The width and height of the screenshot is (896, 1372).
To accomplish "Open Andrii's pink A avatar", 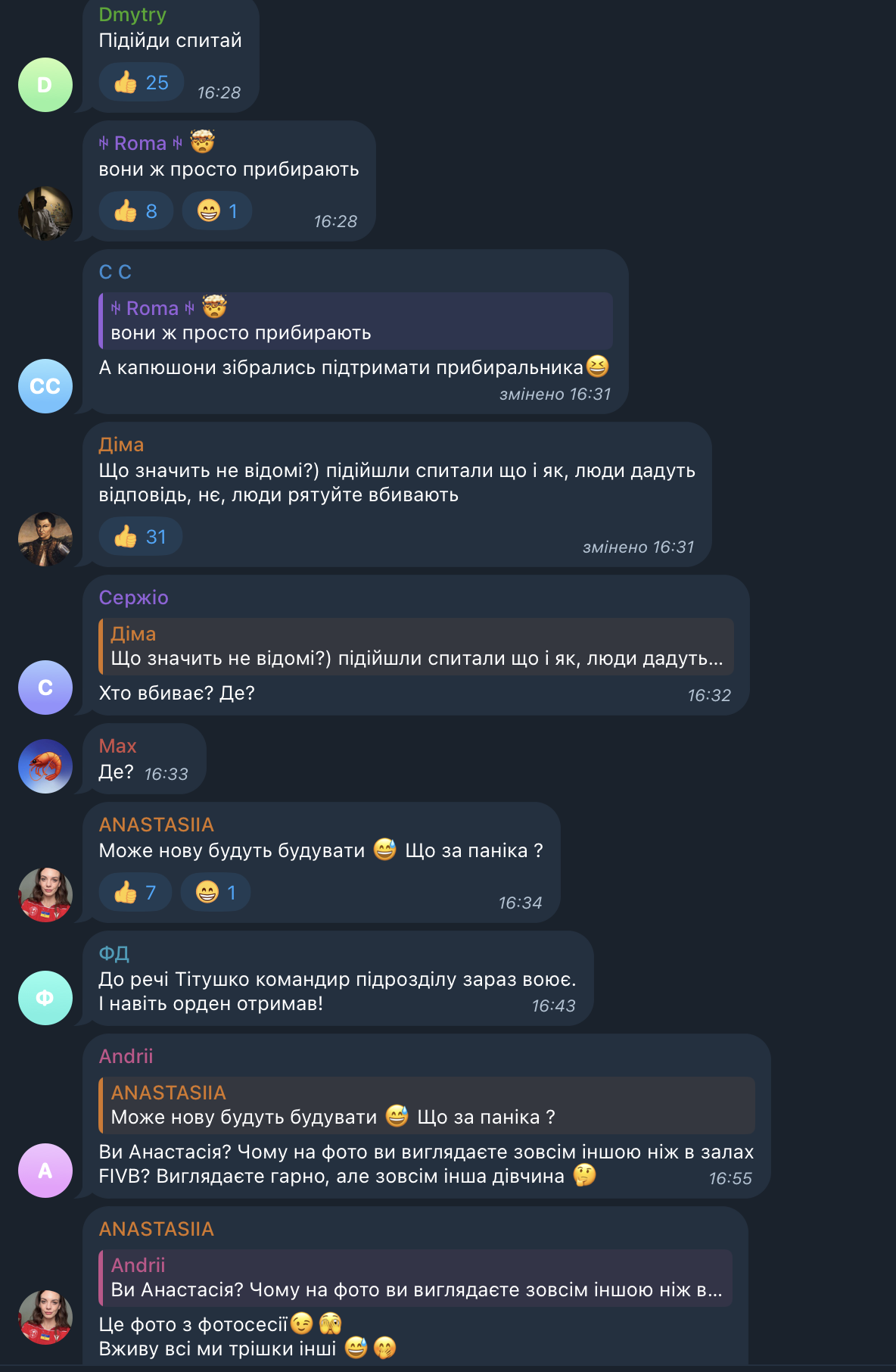I will click(45, 1171).
